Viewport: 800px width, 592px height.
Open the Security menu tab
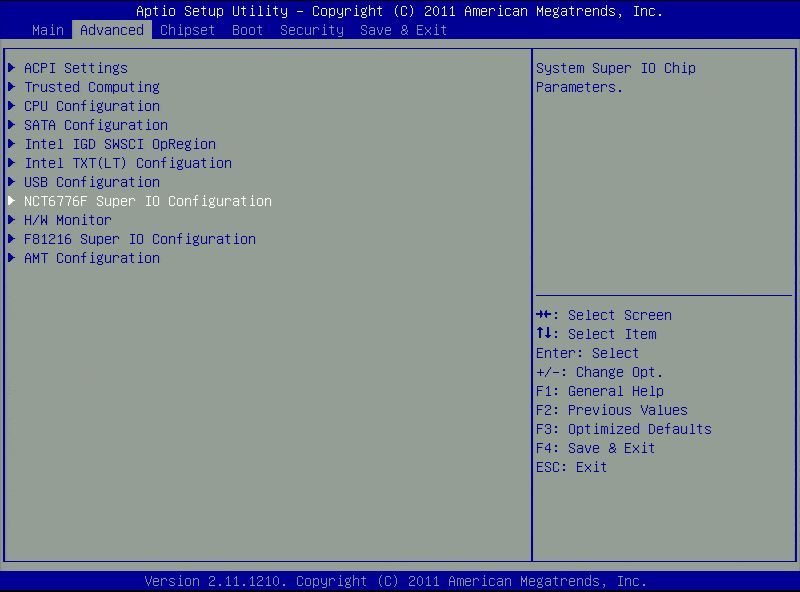point(311,30)
